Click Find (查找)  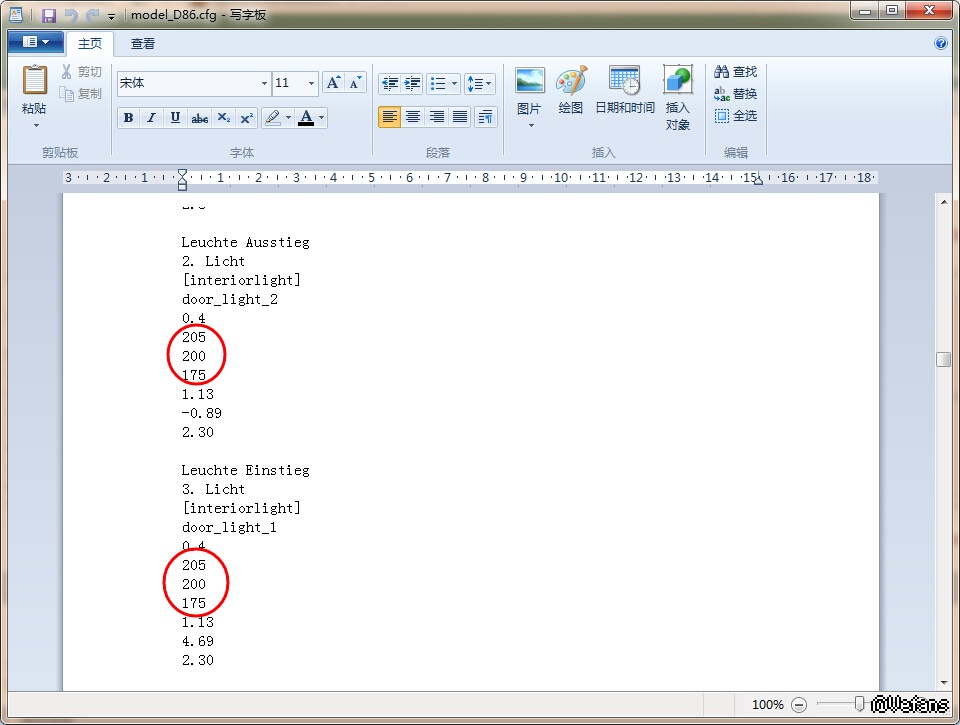click(x=735, y=72)
